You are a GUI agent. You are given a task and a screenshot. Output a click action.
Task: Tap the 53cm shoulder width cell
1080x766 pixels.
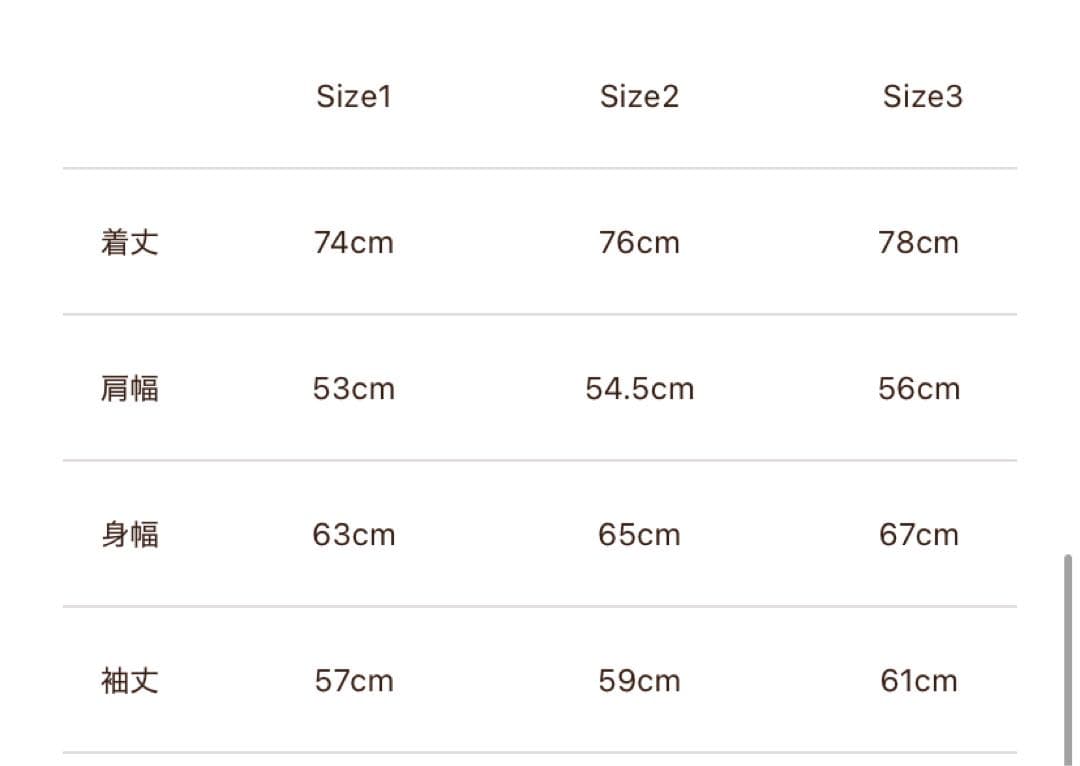[354, 388]
